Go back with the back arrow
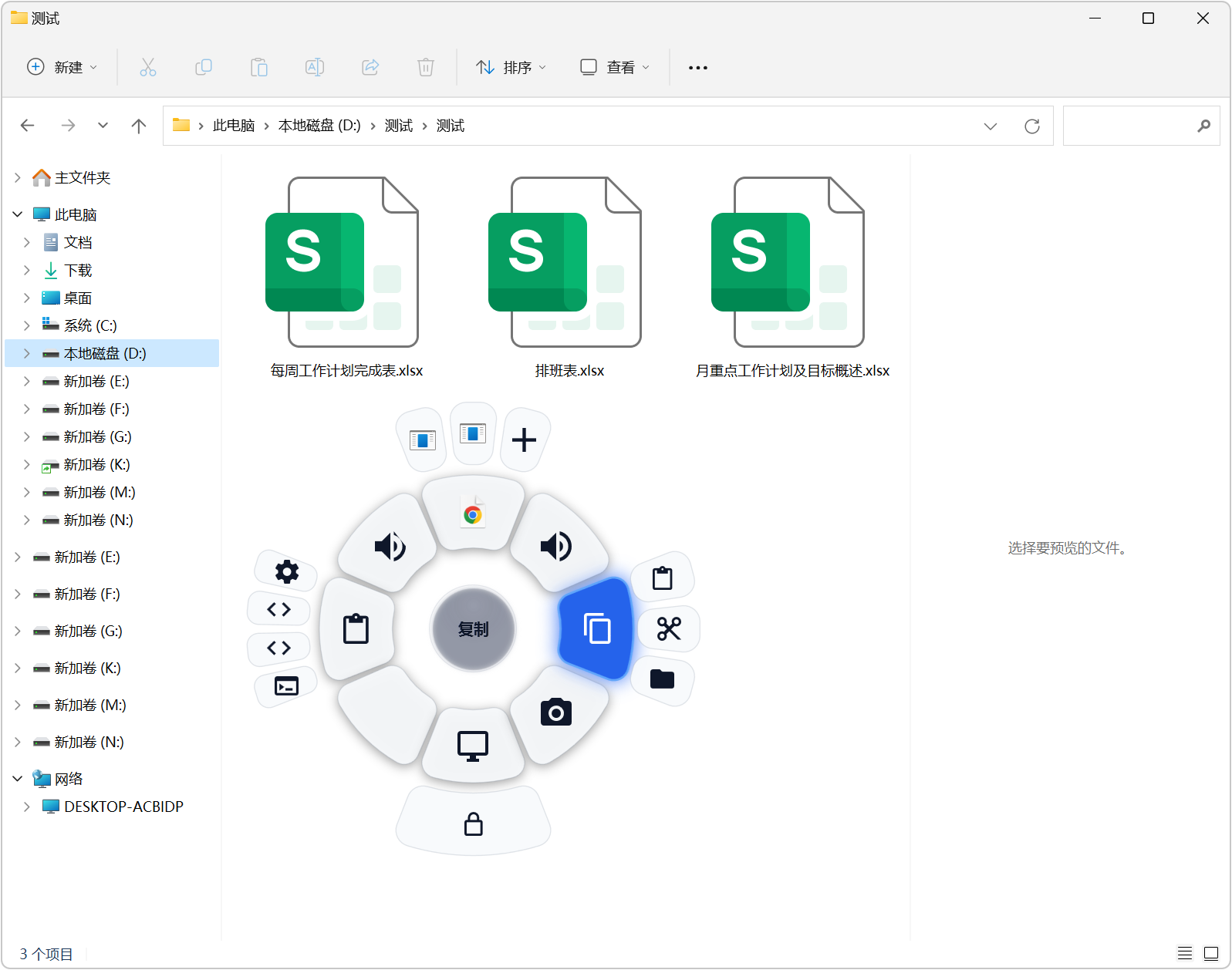The width and height of the screenshot is (1232, 970). [28, 126]
